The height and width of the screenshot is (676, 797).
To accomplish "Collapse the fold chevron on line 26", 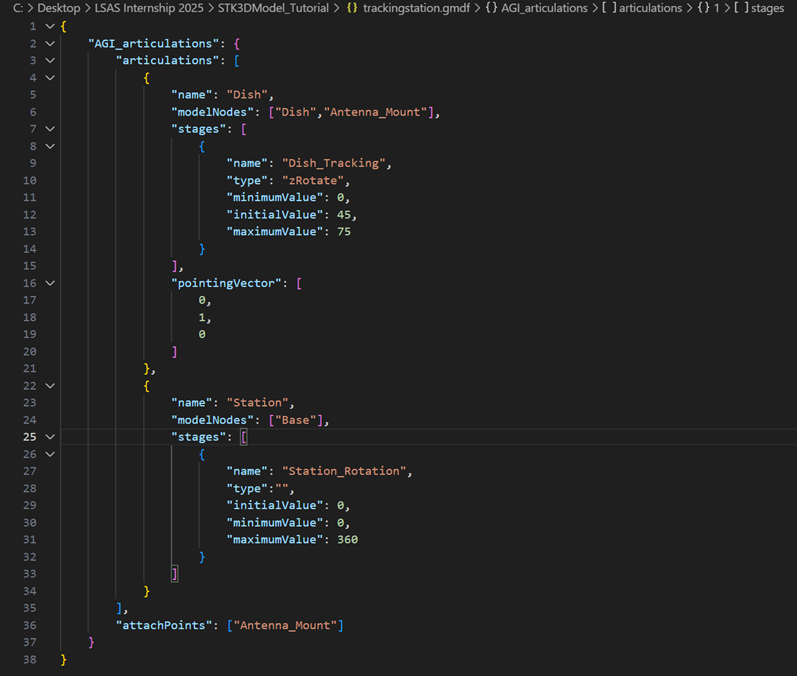I will tap(50, 454).
